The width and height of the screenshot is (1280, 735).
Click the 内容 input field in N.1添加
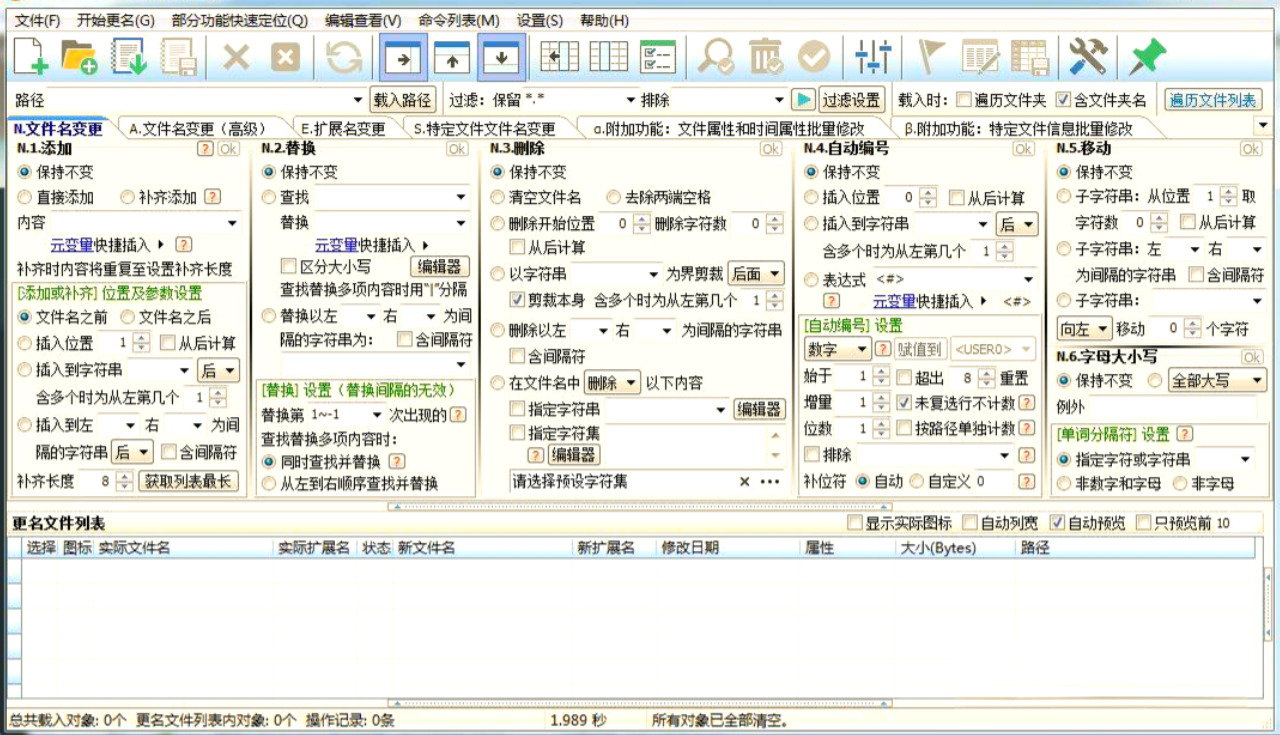pos(146,223)
